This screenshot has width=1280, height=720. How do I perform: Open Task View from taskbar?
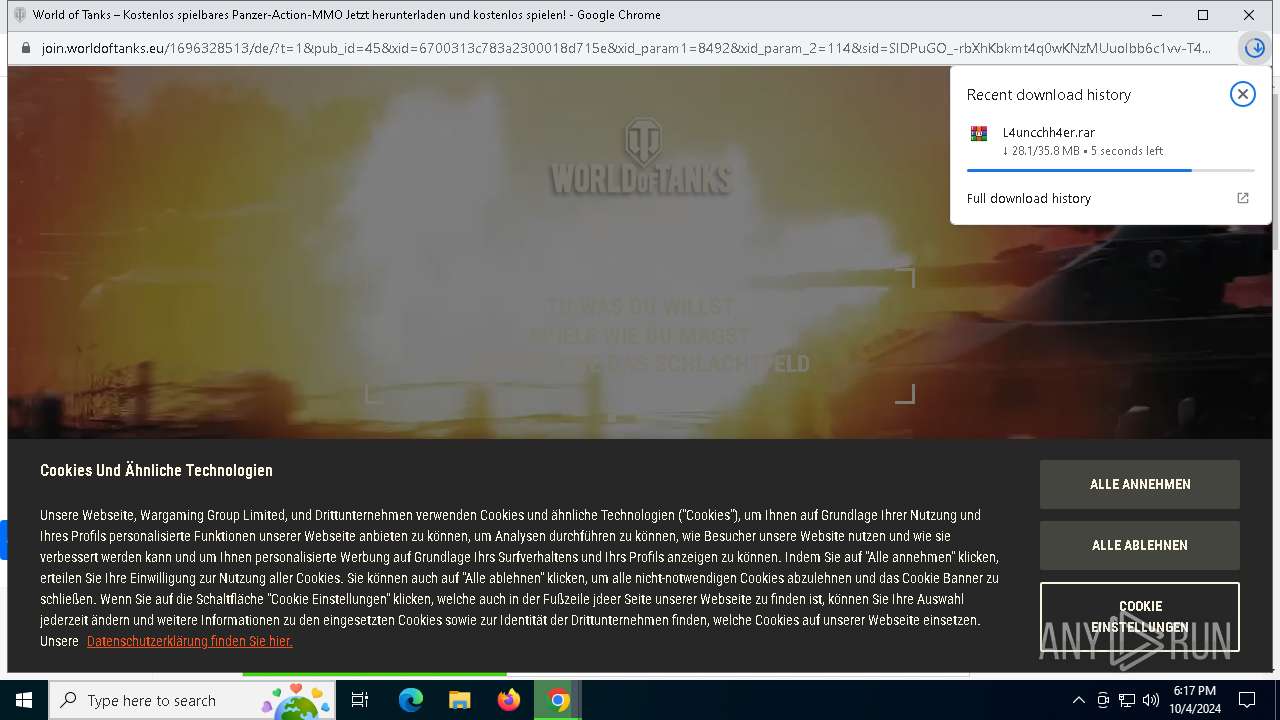pos(360,700)
